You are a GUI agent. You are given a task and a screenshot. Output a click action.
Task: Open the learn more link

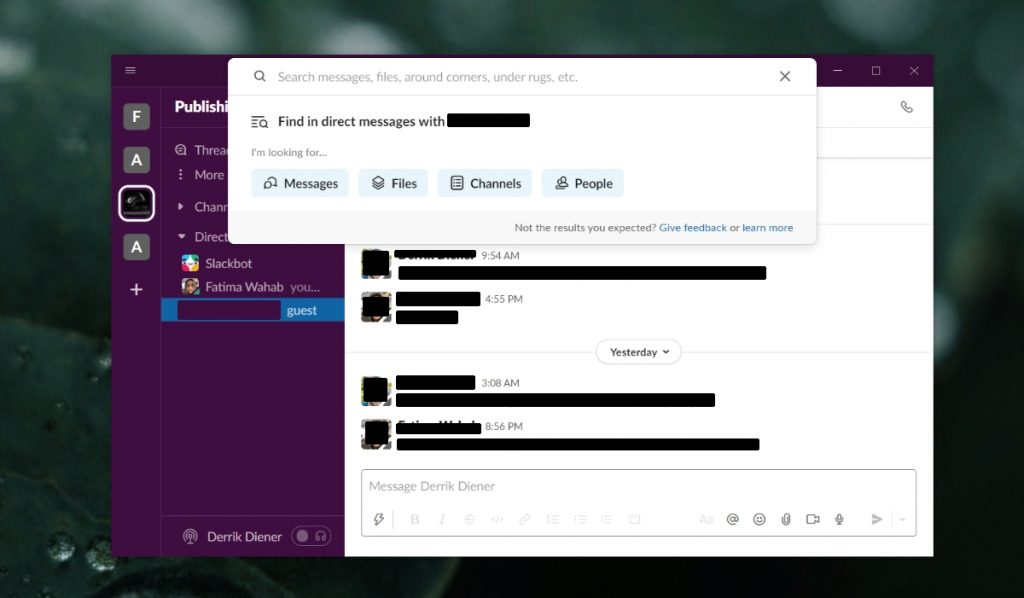click(768, 228)
